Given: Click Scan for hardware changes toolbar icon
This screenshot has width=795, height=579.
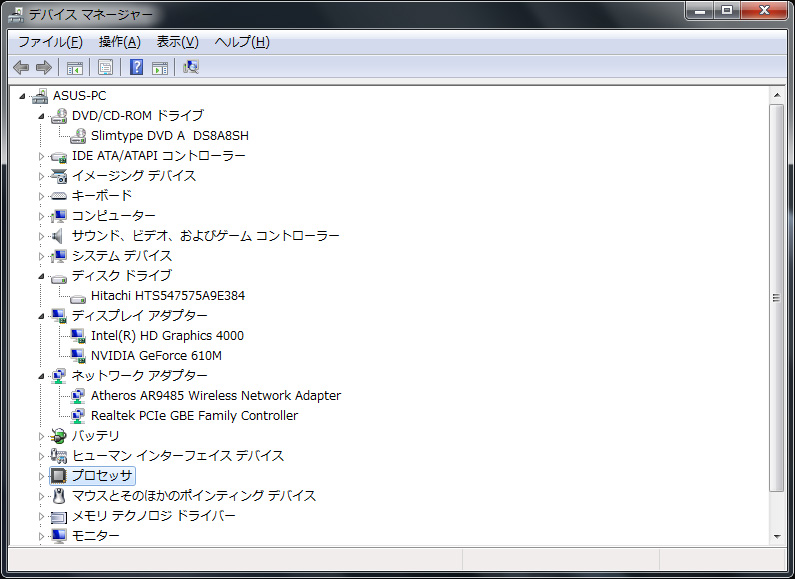Looking at the screenshot, I should coord(191,67).
